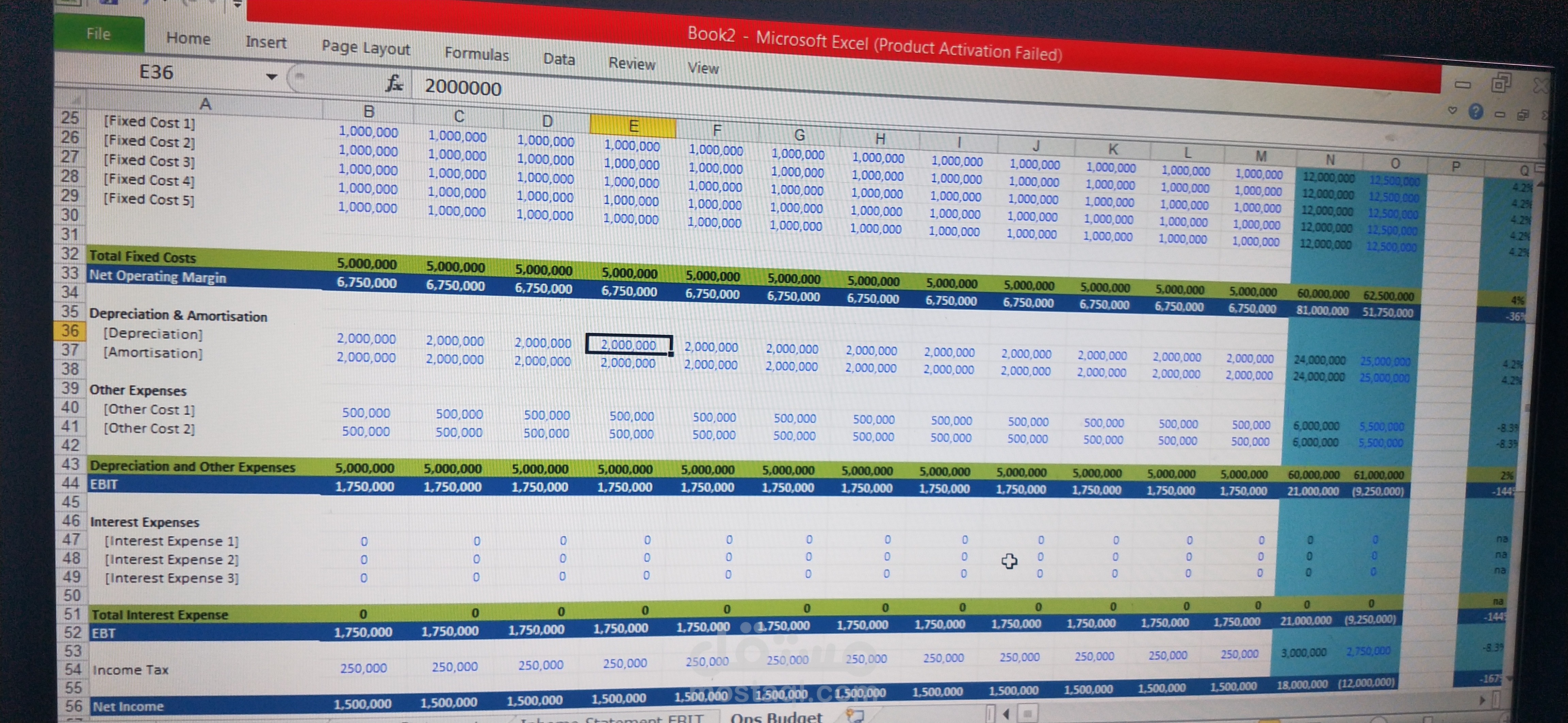Click Customize Quick Access Toolbar arrow
1568x723 pixels.
238,5
